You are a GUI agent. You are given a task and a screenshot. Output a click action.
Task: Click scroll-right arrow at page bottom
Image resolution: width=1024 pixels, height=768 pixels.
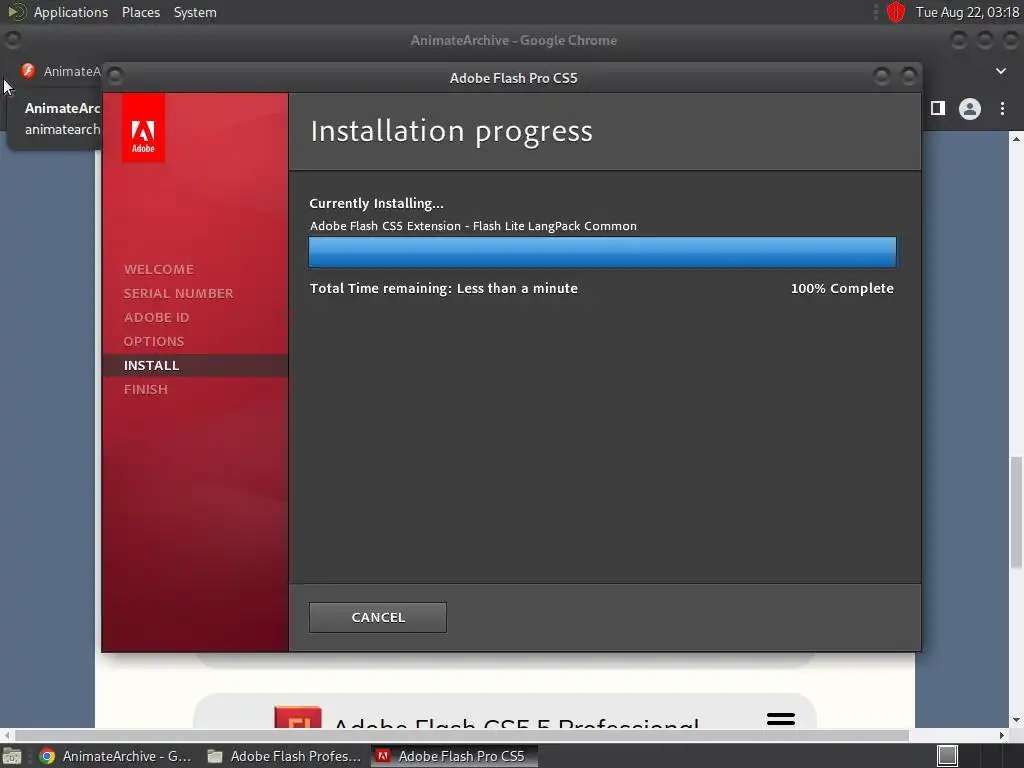[1002, 735]
